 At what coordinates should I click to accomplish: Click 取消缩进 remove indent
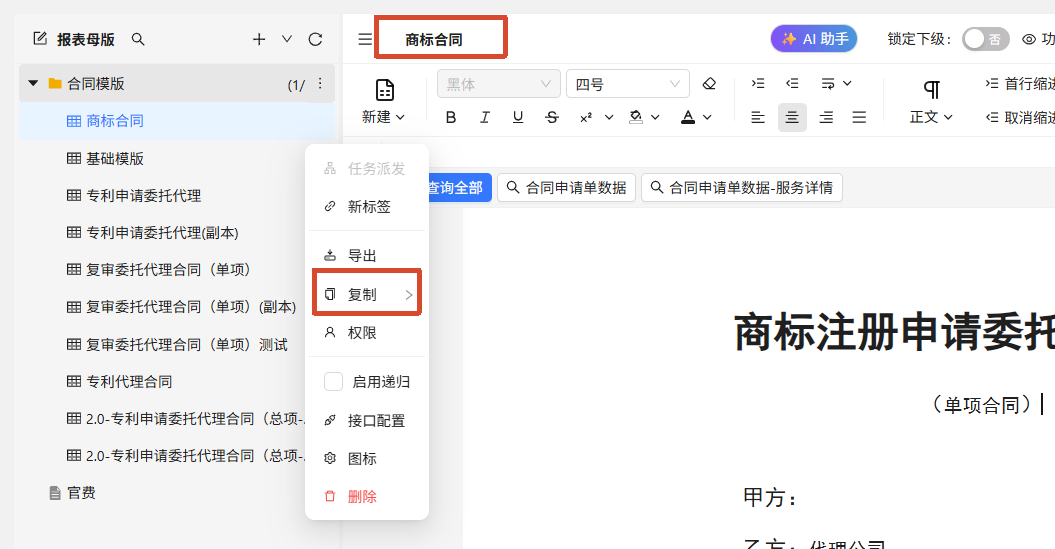1020,118
